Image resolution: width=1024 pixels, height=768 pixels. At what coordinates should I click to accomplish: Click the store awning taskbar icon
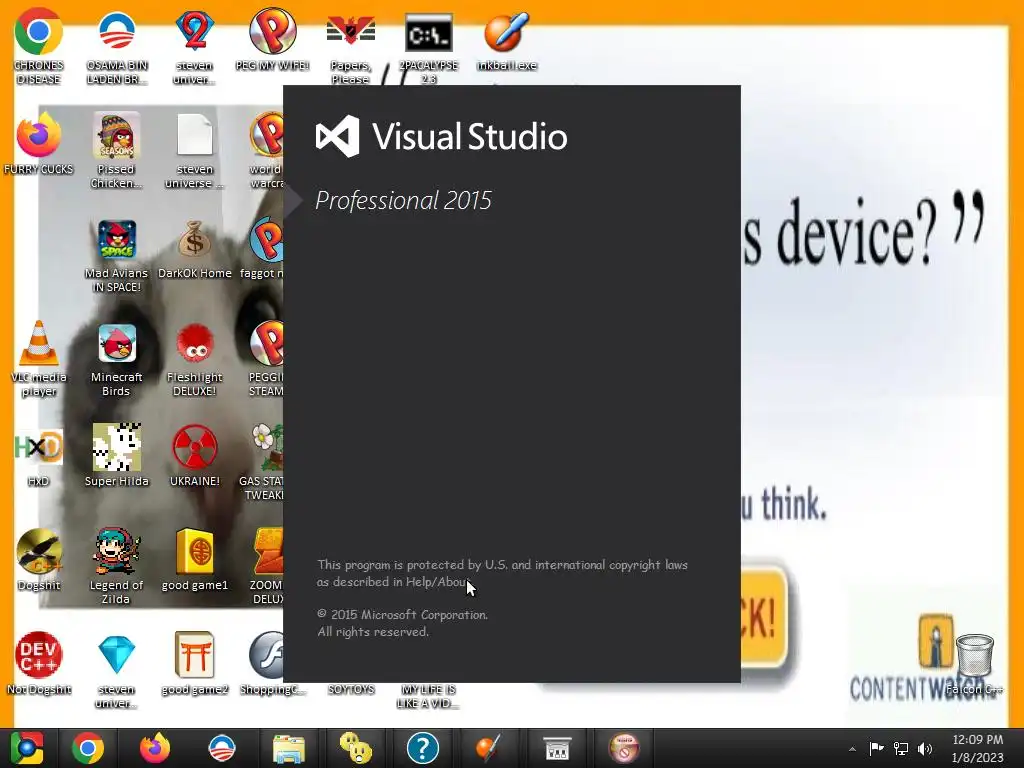coord(557,748)
